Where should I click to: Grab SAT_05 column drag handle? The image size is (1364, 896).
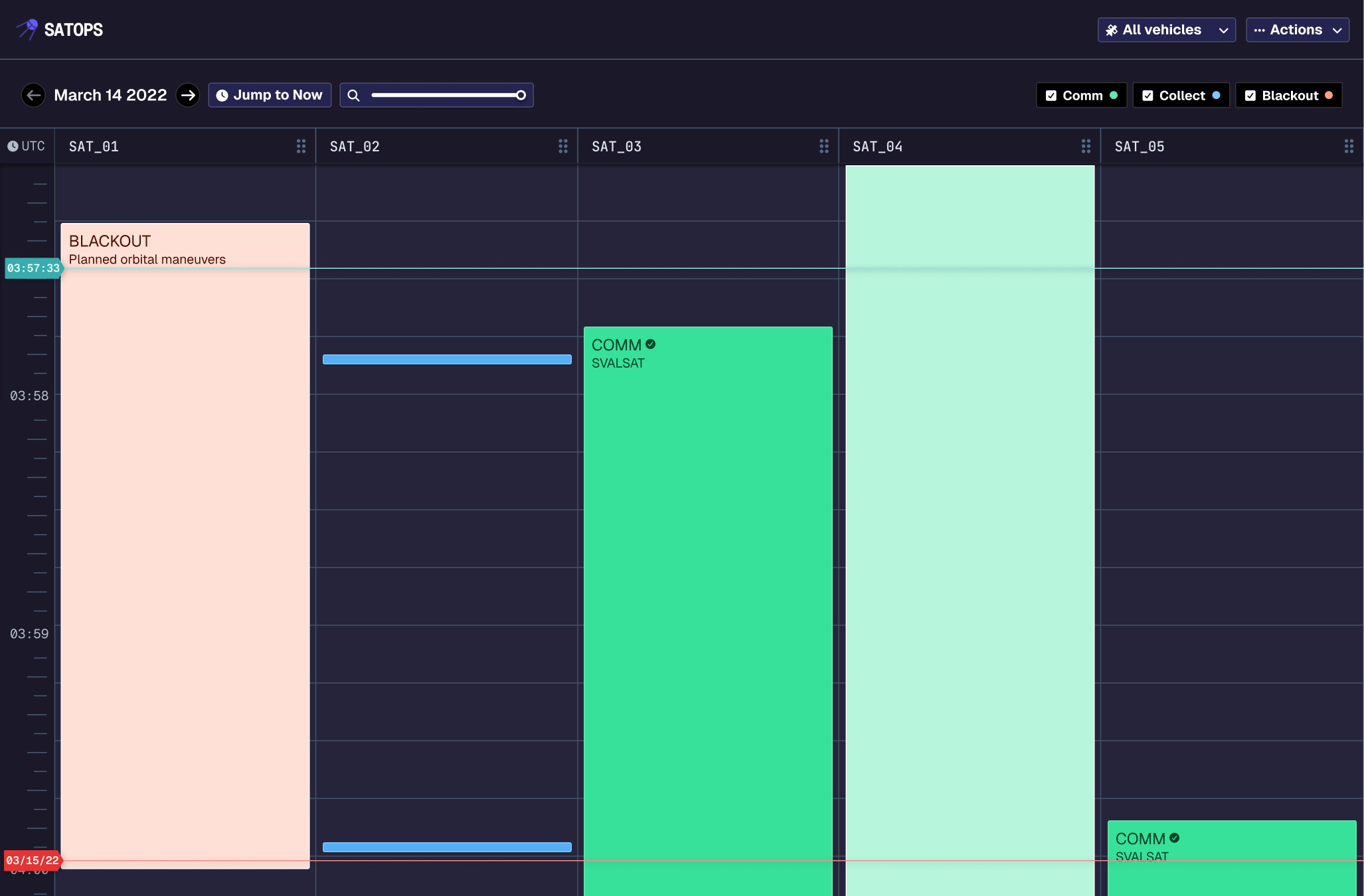(1348, 147)
